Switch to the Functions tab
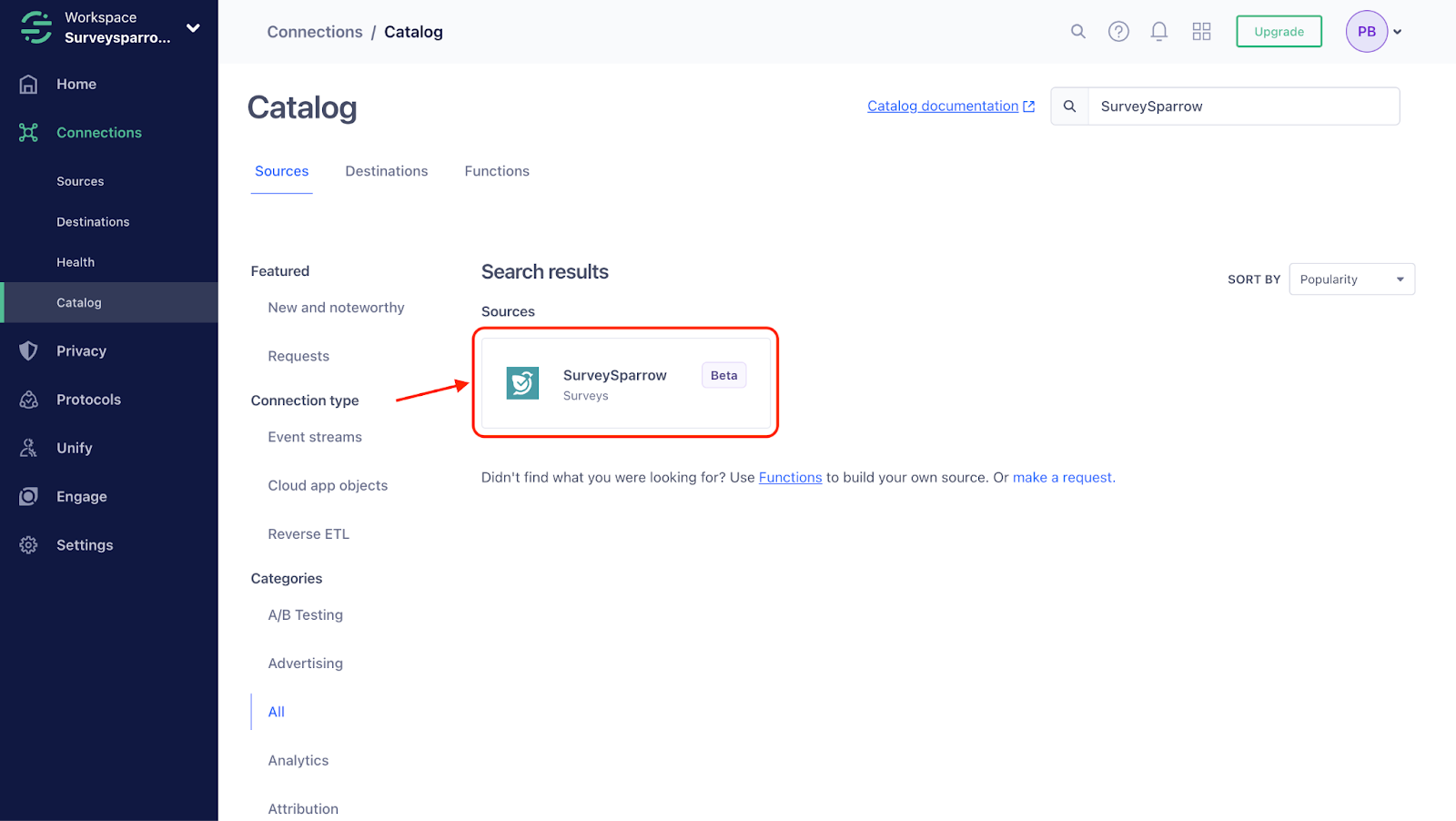This screenshot has width=1456, height=821. (x=497, y=171)
